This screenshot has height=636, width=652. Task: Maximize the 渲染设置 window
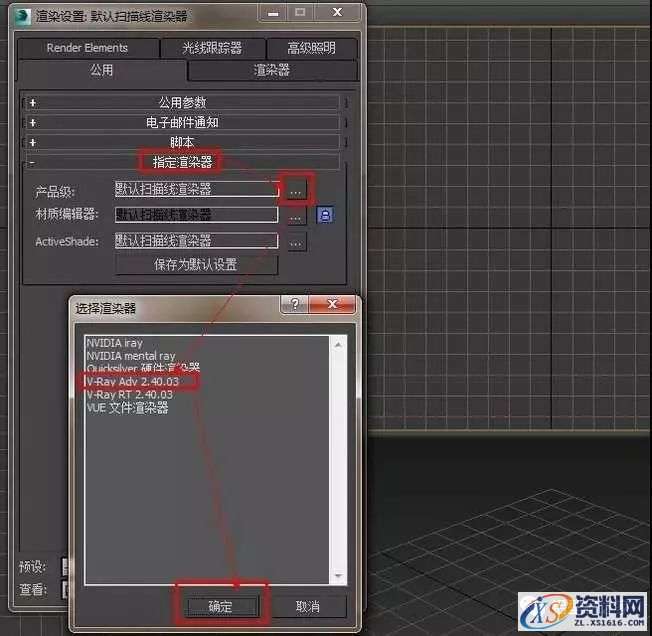pyautogui.click(x=300, y=12)
